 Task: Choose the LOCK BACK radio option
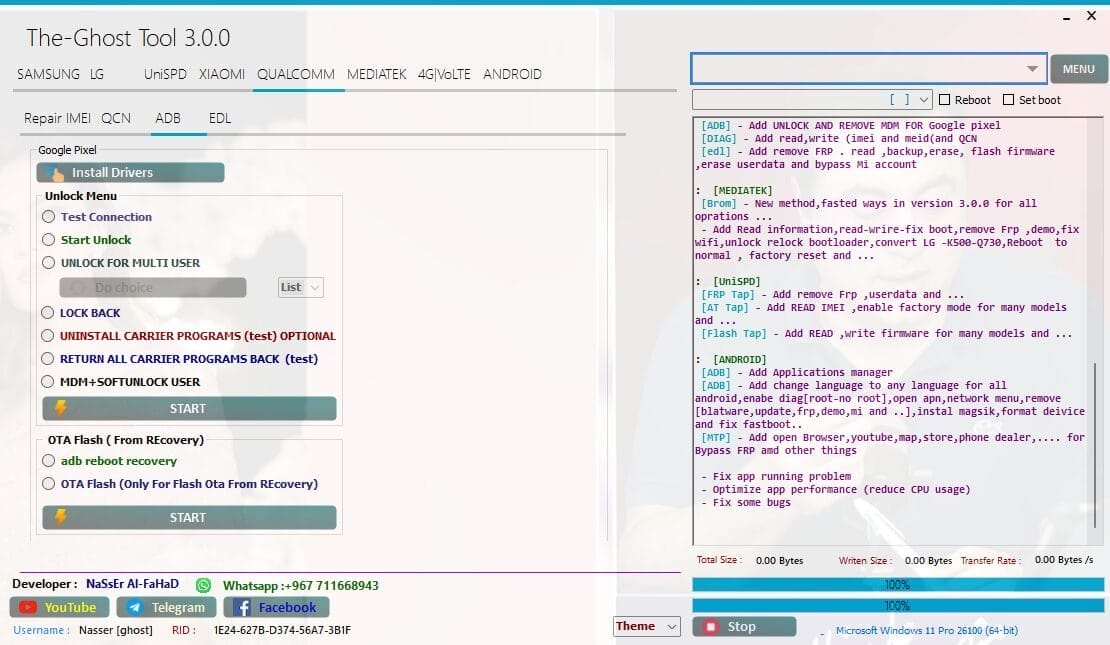point(49,313)
